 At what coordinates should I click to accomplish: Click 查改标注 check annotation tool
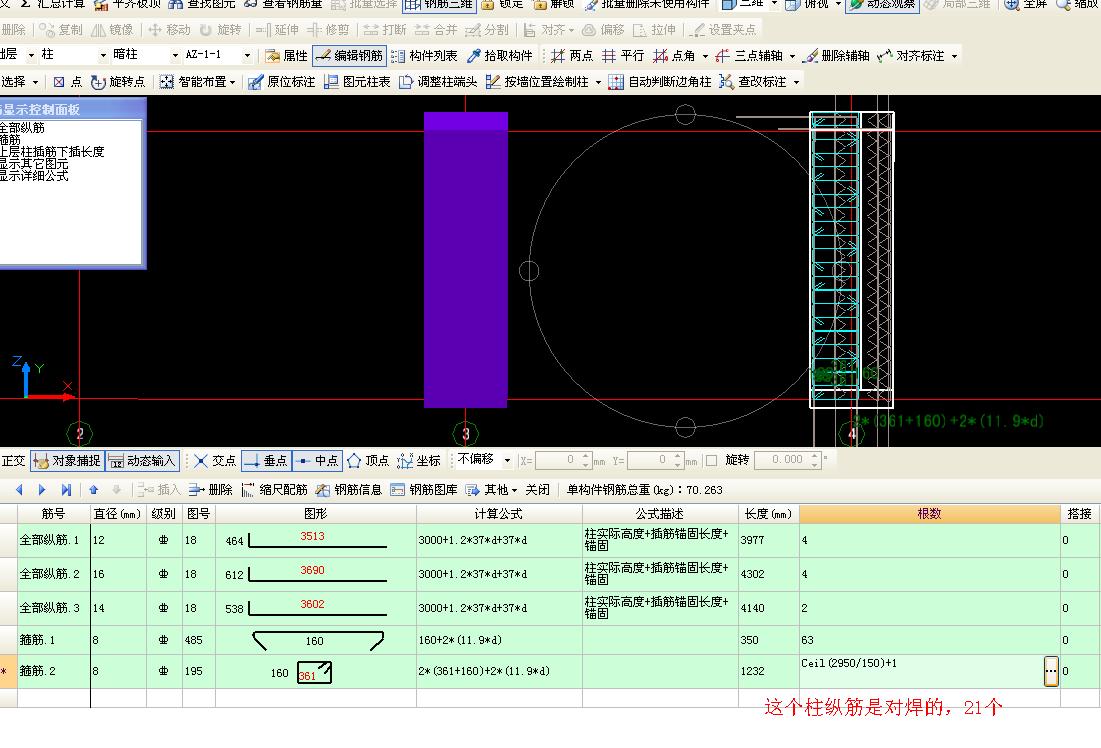tap(753, 82)
